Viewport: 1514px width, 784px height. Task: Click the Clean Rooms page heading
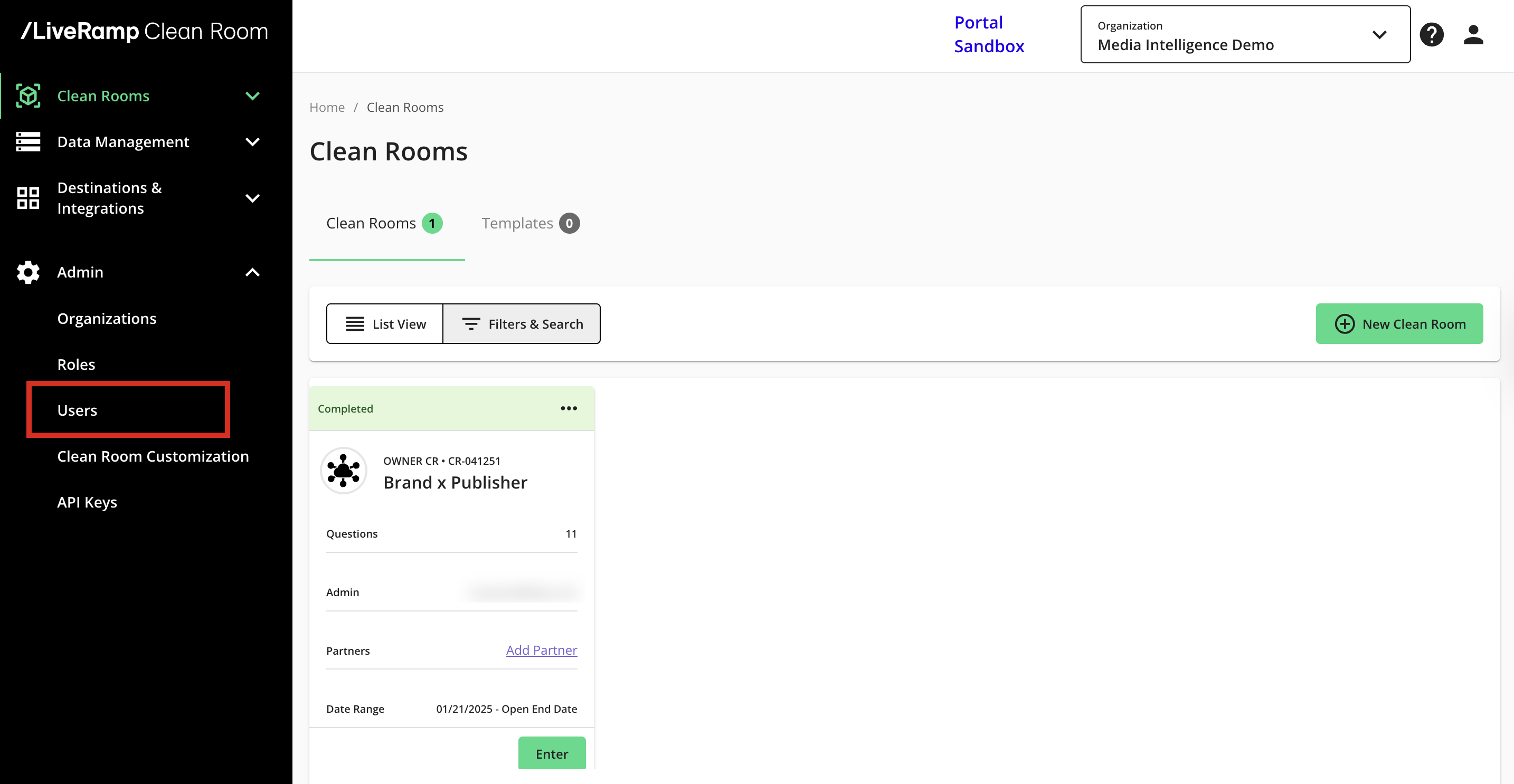(x=389, y=151)
